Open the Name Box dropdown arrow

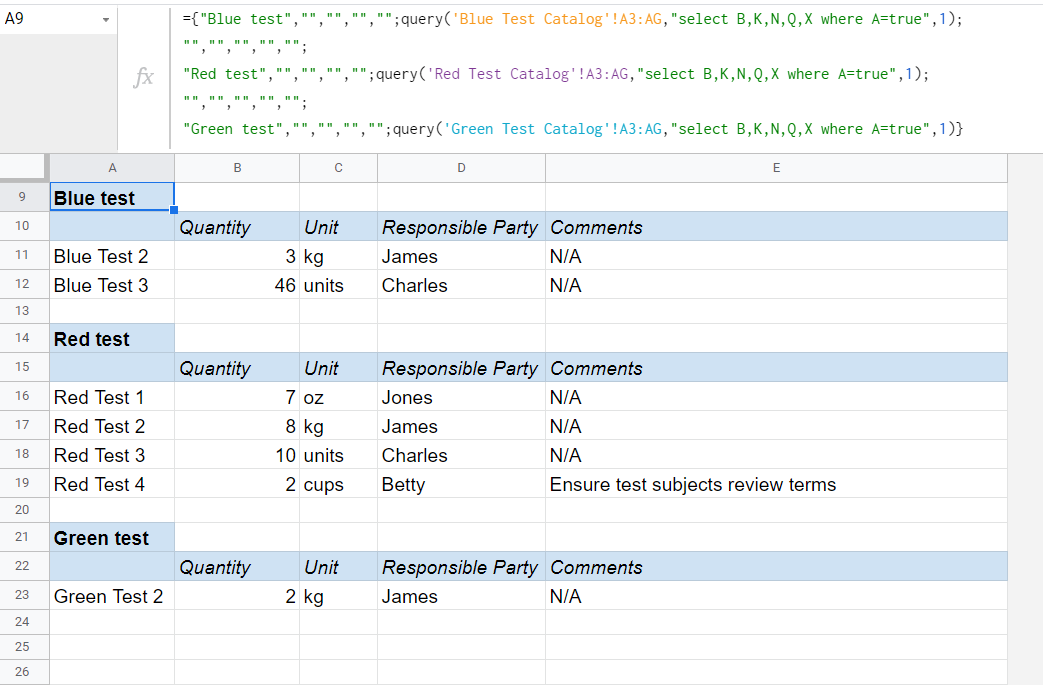click(x=106, y=20)
